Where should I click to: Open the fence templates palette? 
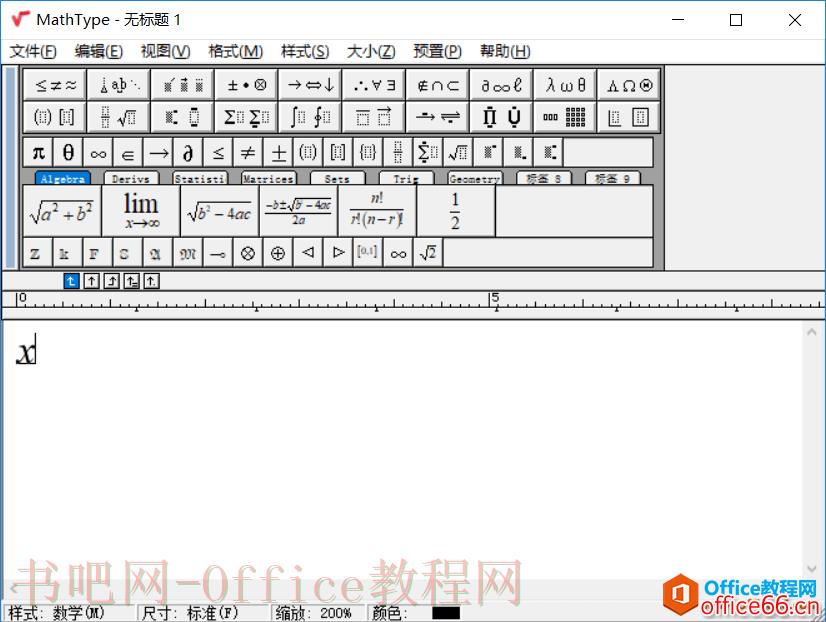click(55, 116)
